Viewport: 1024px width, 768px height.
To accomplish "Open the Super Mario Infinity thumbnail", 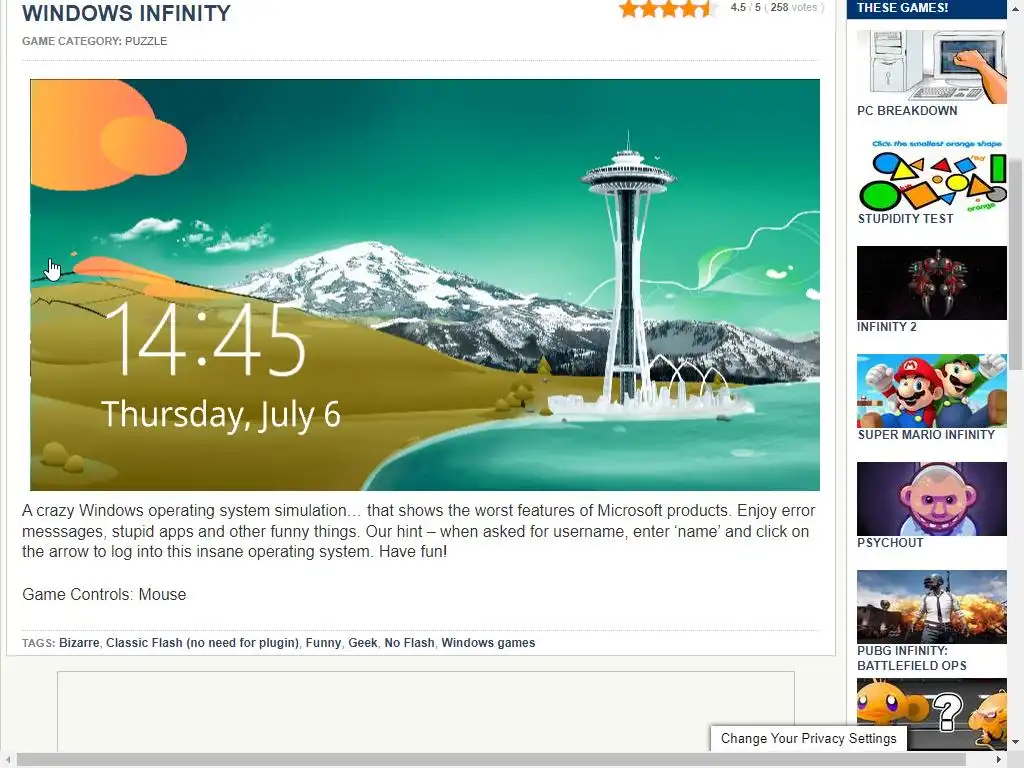I will coord(931,391).
